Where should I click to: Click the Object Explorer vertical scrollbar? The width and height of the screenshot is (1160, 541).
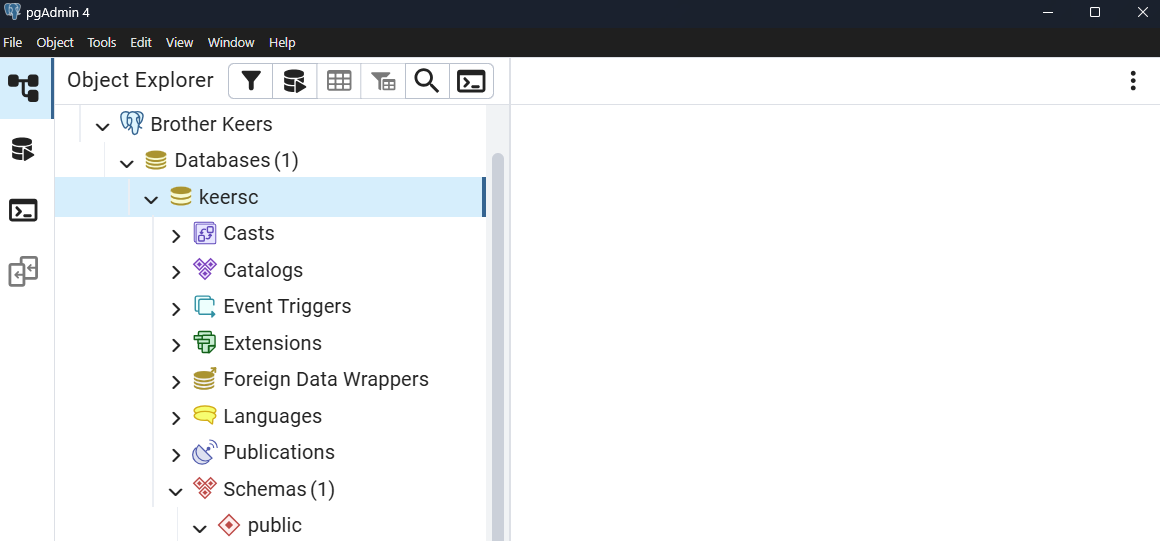tap(498, 346)
